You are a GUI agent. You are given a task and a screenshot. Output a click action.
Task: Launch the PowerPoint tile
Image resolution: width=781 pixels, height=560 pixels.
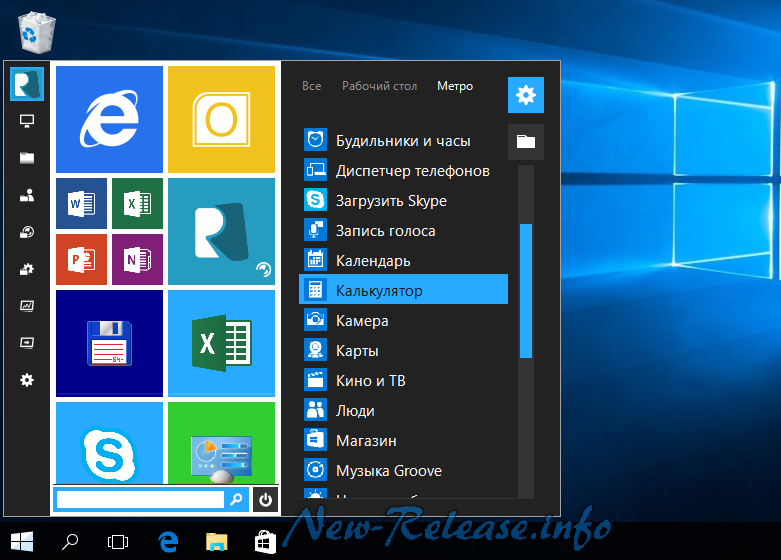coord(81,260)
